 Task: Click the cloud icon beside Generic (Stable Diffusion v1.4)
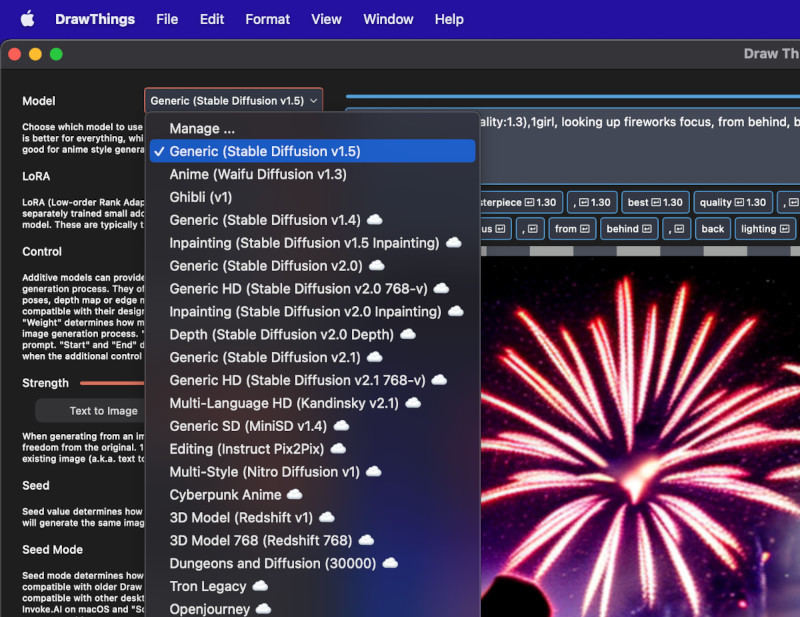[x=375, y=220]
